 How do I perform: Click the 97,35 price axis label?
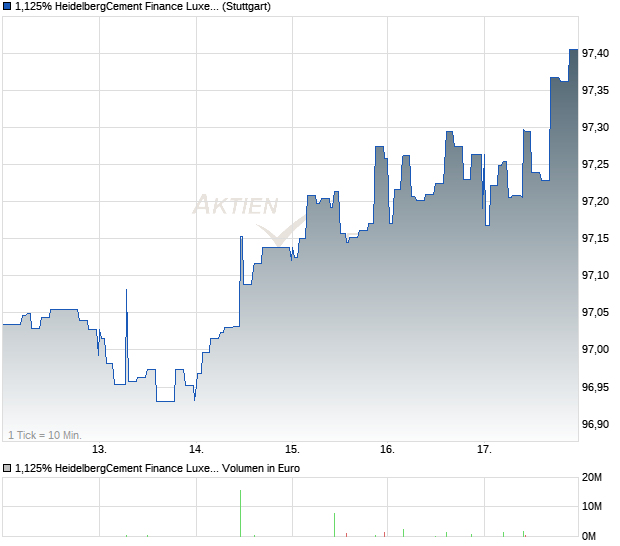pos(595,90)
